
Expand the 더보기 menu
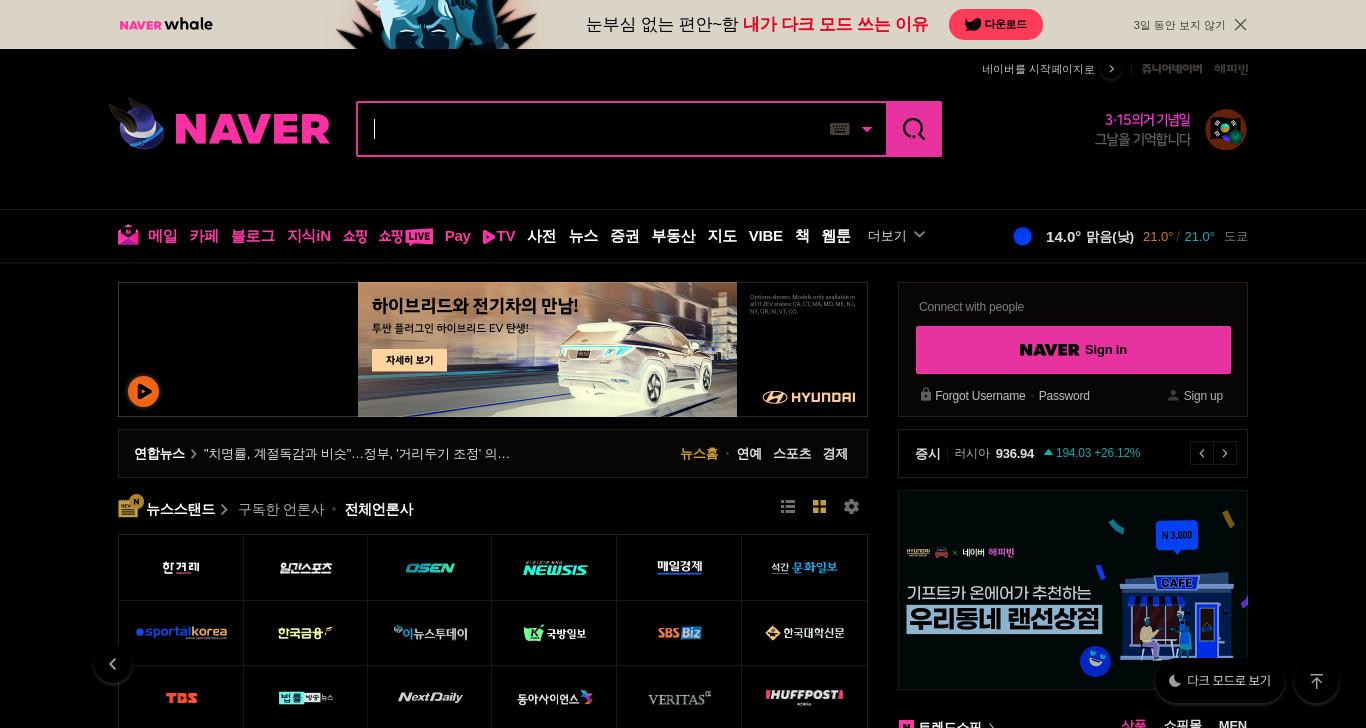(897, 236)
